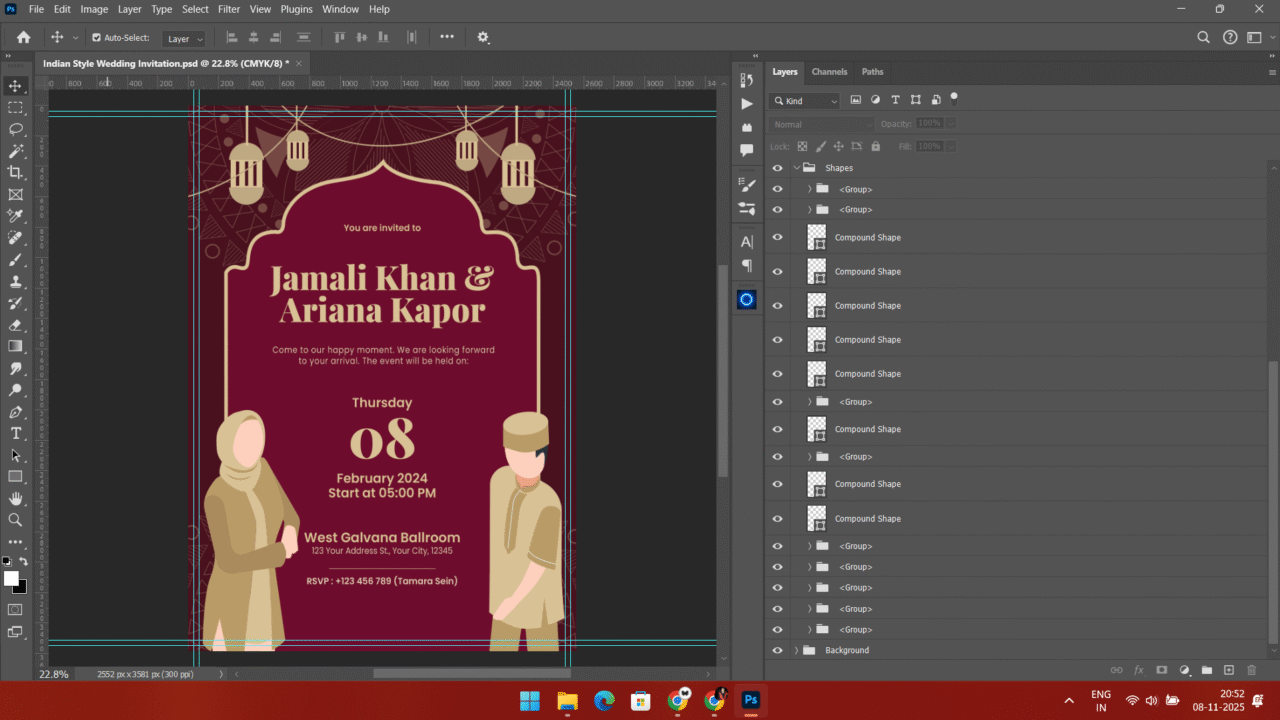Select the Hand tool
Image resolution: width=1280 pixels, height=720 pixels.
click(x=15, y=498)
